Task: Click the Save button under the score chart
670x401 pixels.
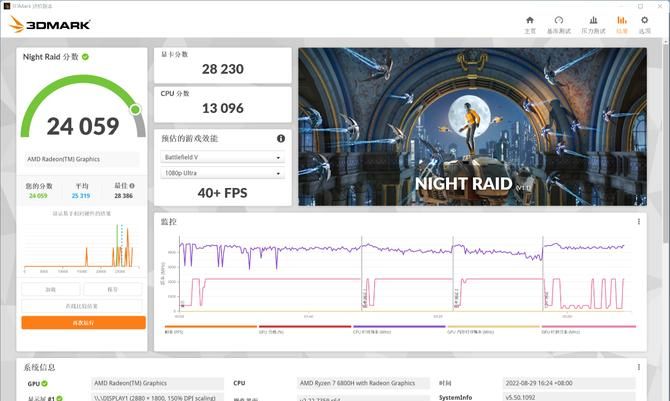Action: 113,289
